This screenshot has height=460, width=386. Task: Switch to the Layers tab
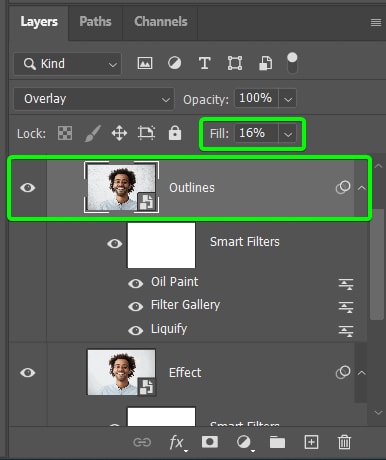[39, 22]
